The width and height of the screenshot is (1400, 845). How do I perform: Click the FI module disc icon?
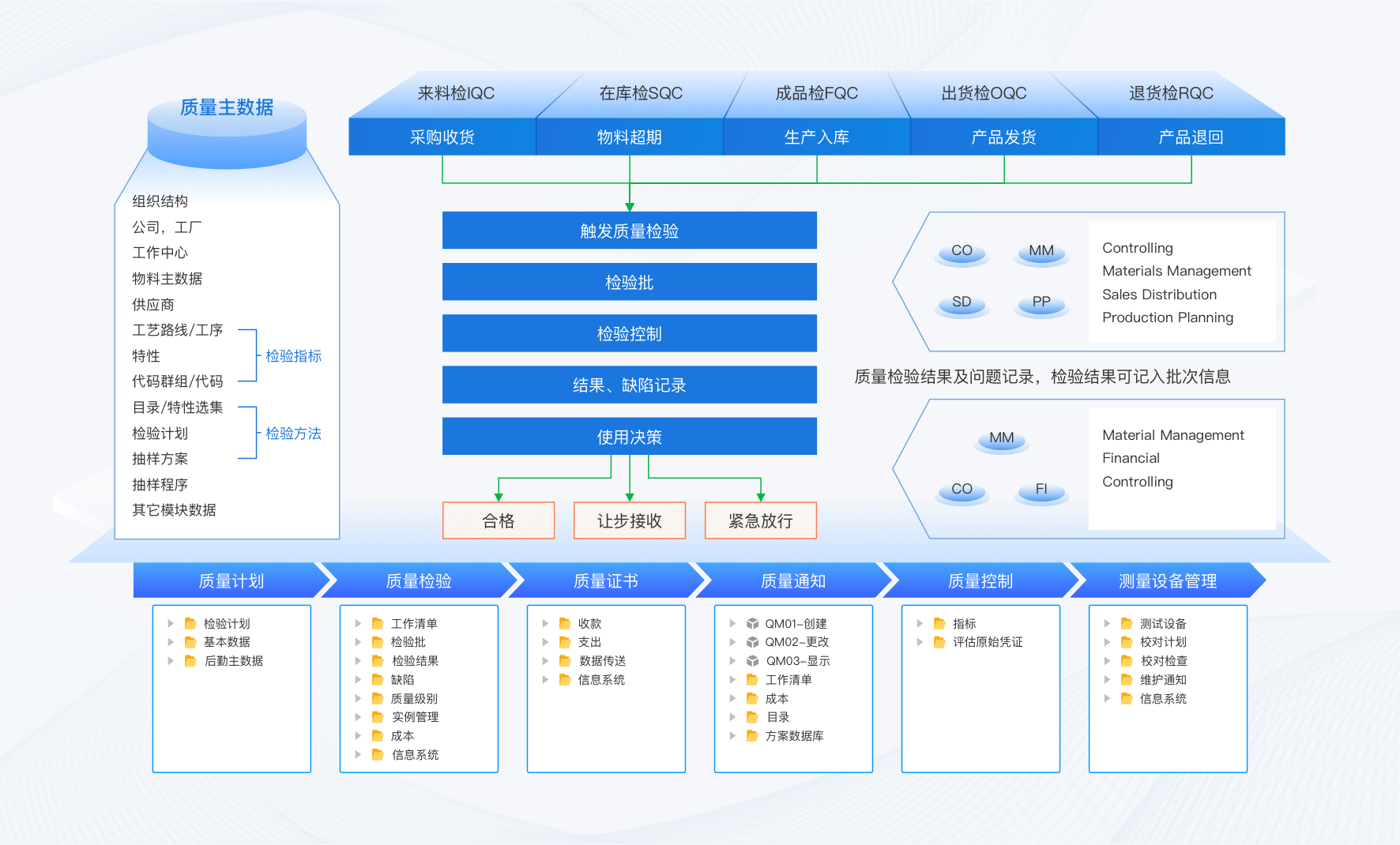point(1041,490)
